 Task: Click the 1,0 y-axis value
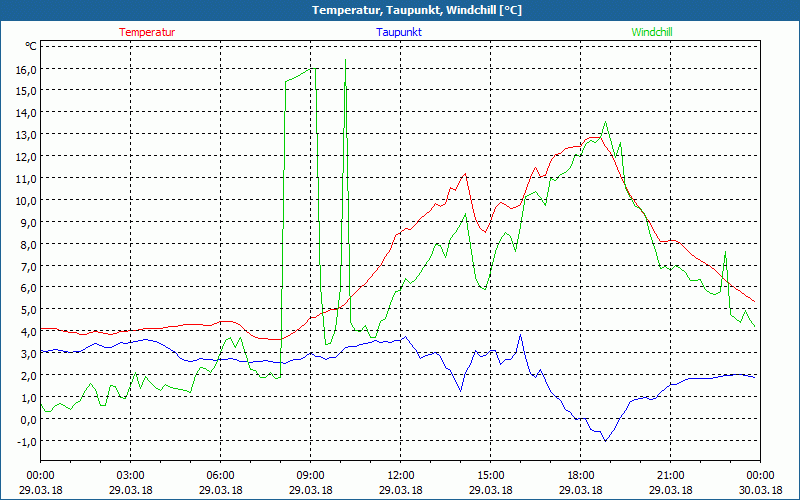pyautogui.click(x=29, y=397)
